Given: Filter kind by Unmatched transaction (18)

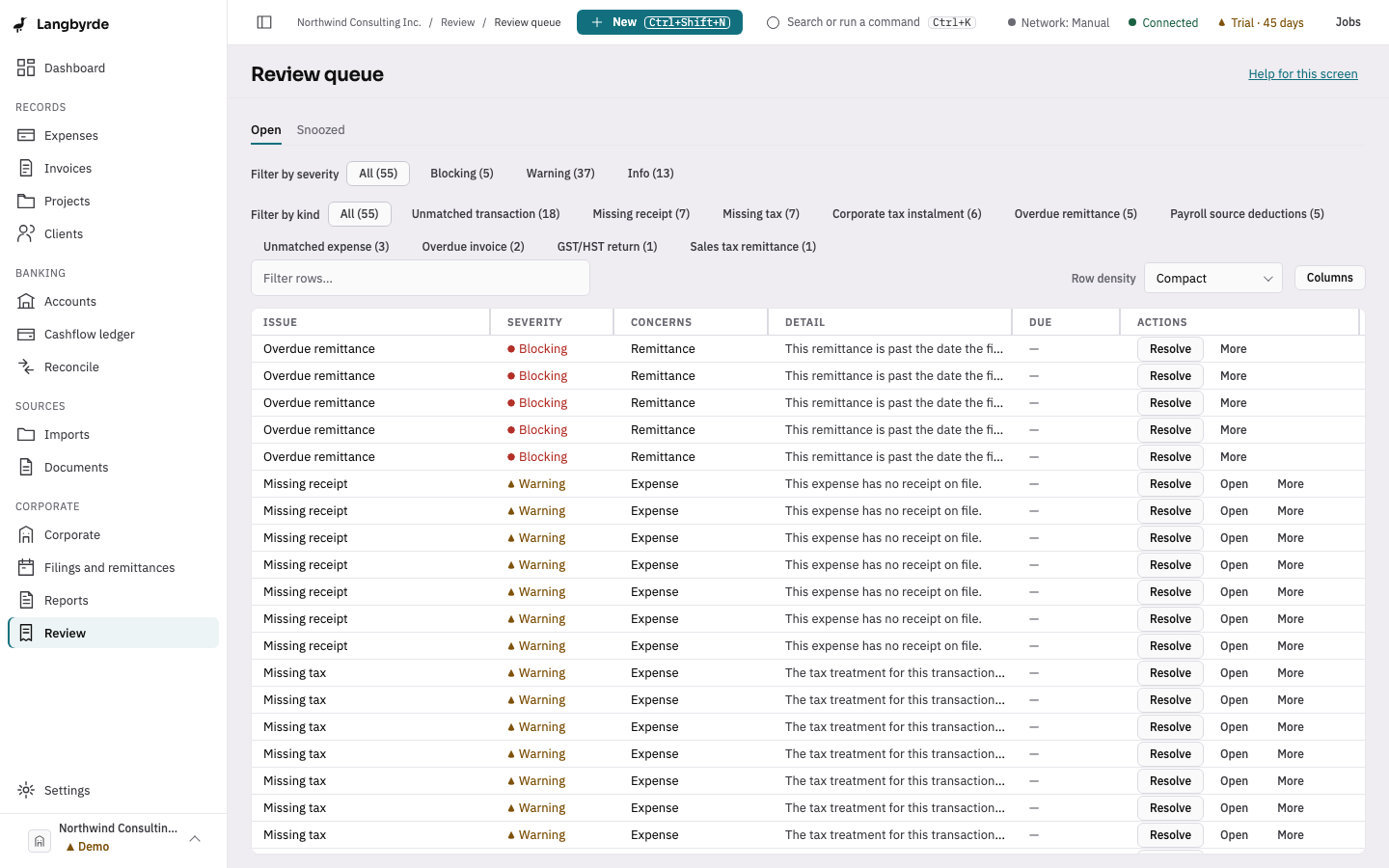Looking at the screenshot, I should (x=485, y=214).
